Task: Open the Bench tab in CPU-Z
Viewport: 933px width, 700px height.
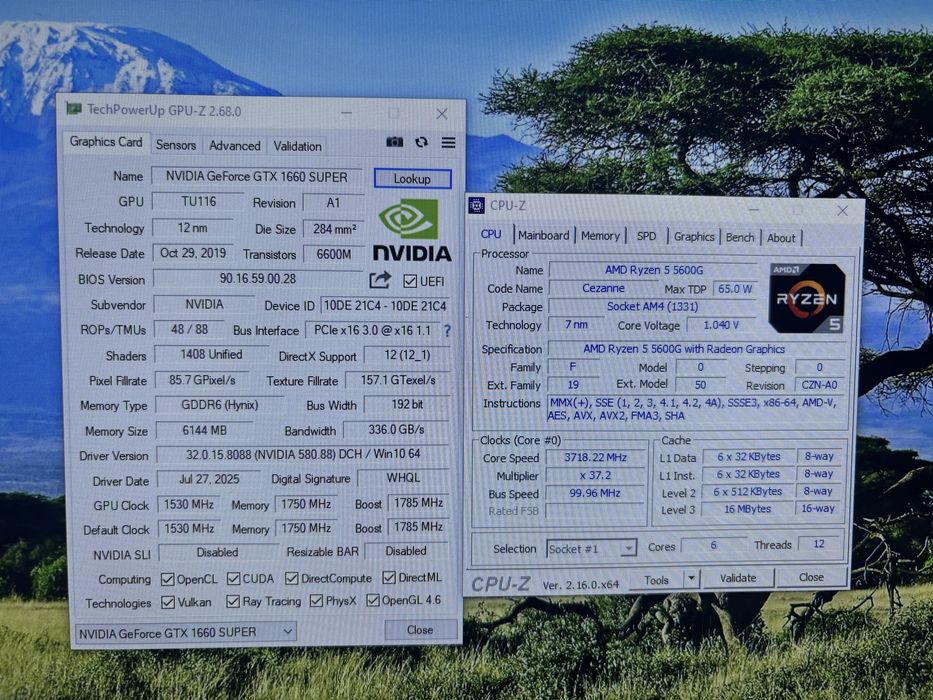Action: coord(740,238)
